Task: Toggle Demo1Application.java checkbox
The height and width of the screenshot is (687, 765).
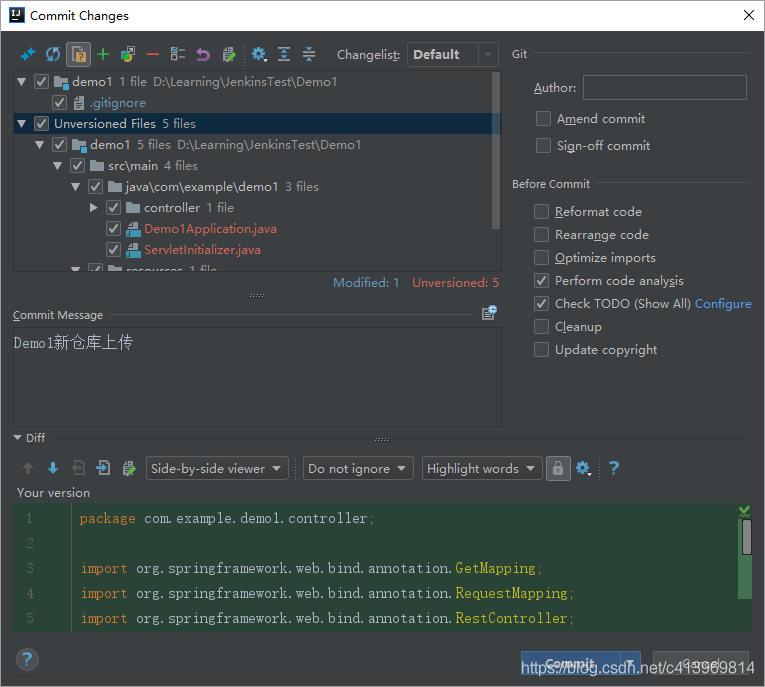Action: (113, 228)
